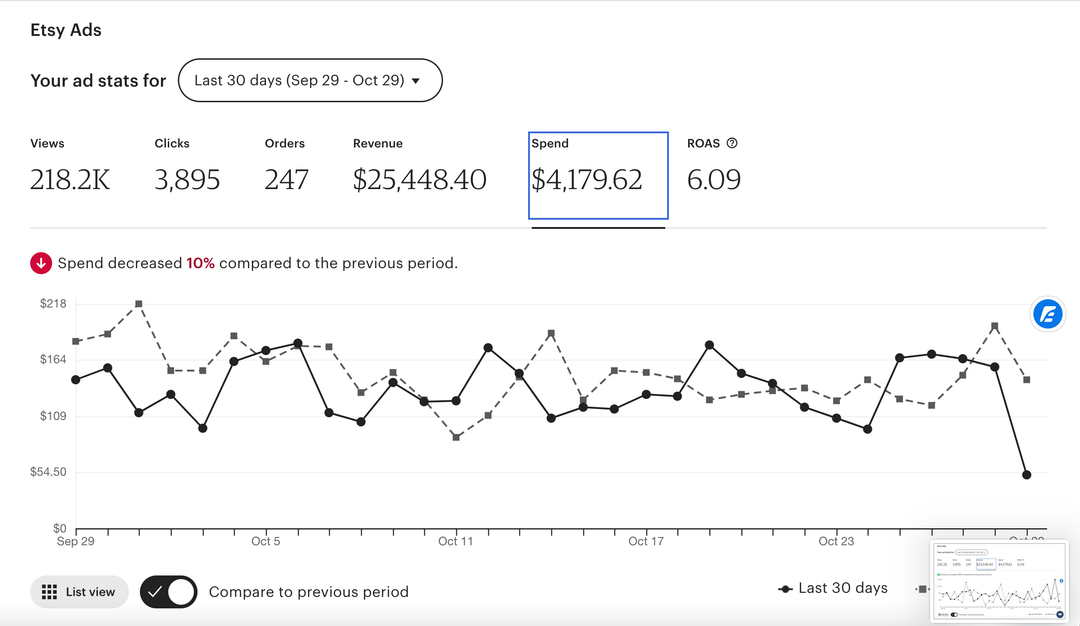This screenshot has height=626, width=1080.
Task: Open the blue E extension icon
Action: pyautogui.click(x=1048, y=314)
